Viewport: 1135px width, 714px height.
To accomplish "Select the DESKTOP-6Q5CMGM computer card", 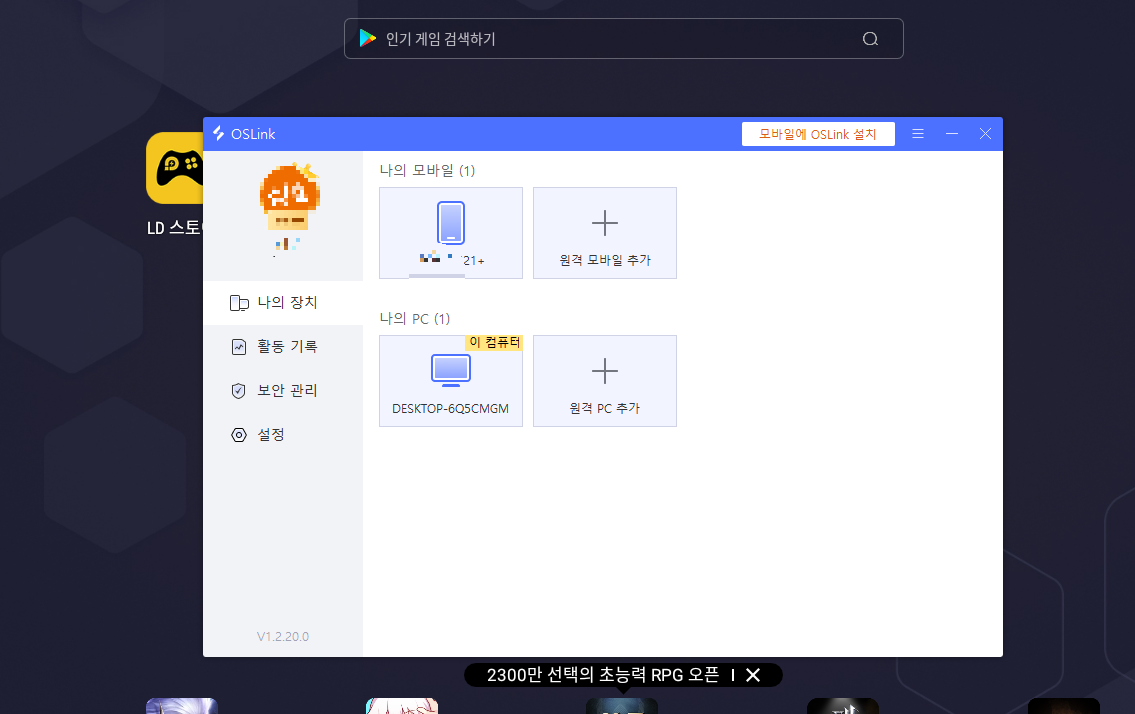I will tap(450, 380).
